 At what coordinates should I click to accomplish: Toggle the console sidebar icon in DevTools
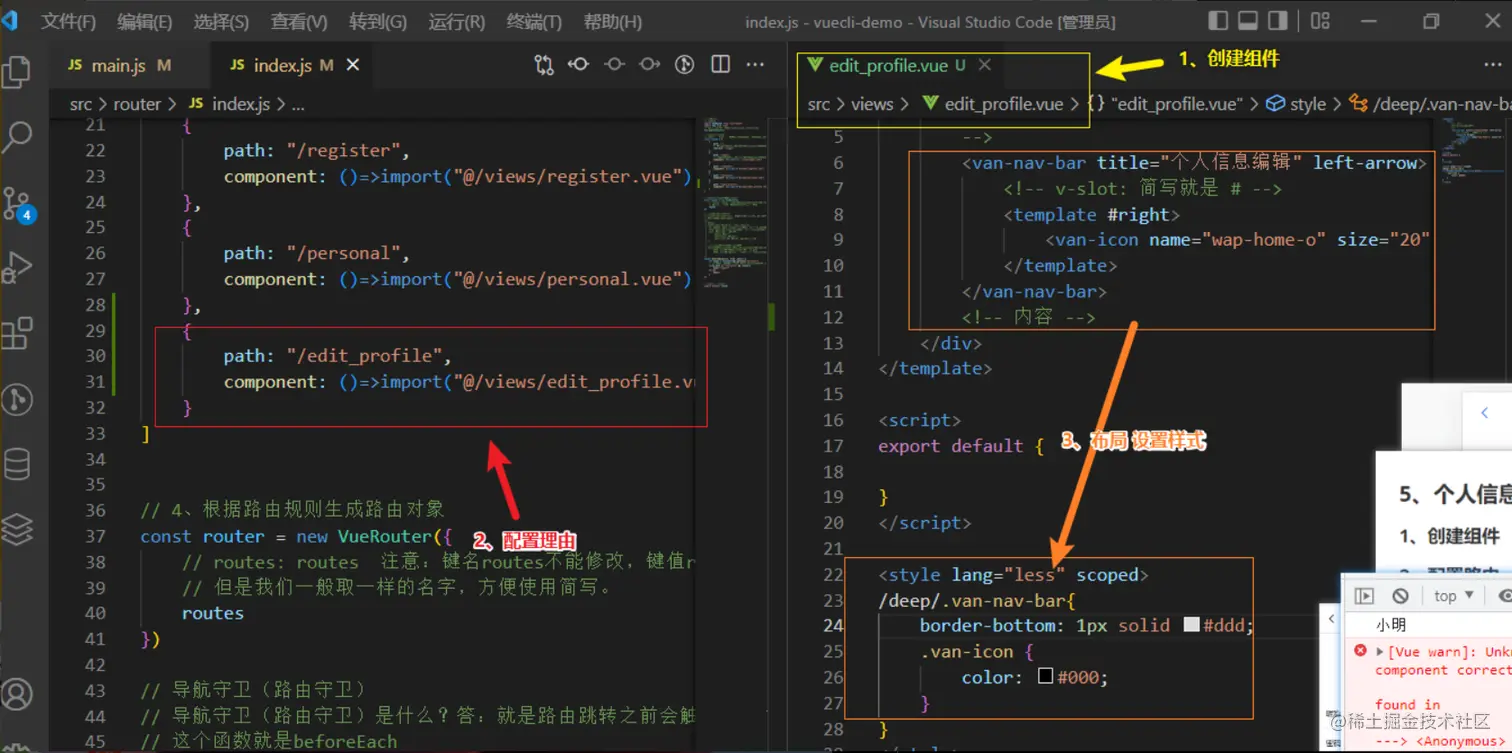click(1364, 596)
